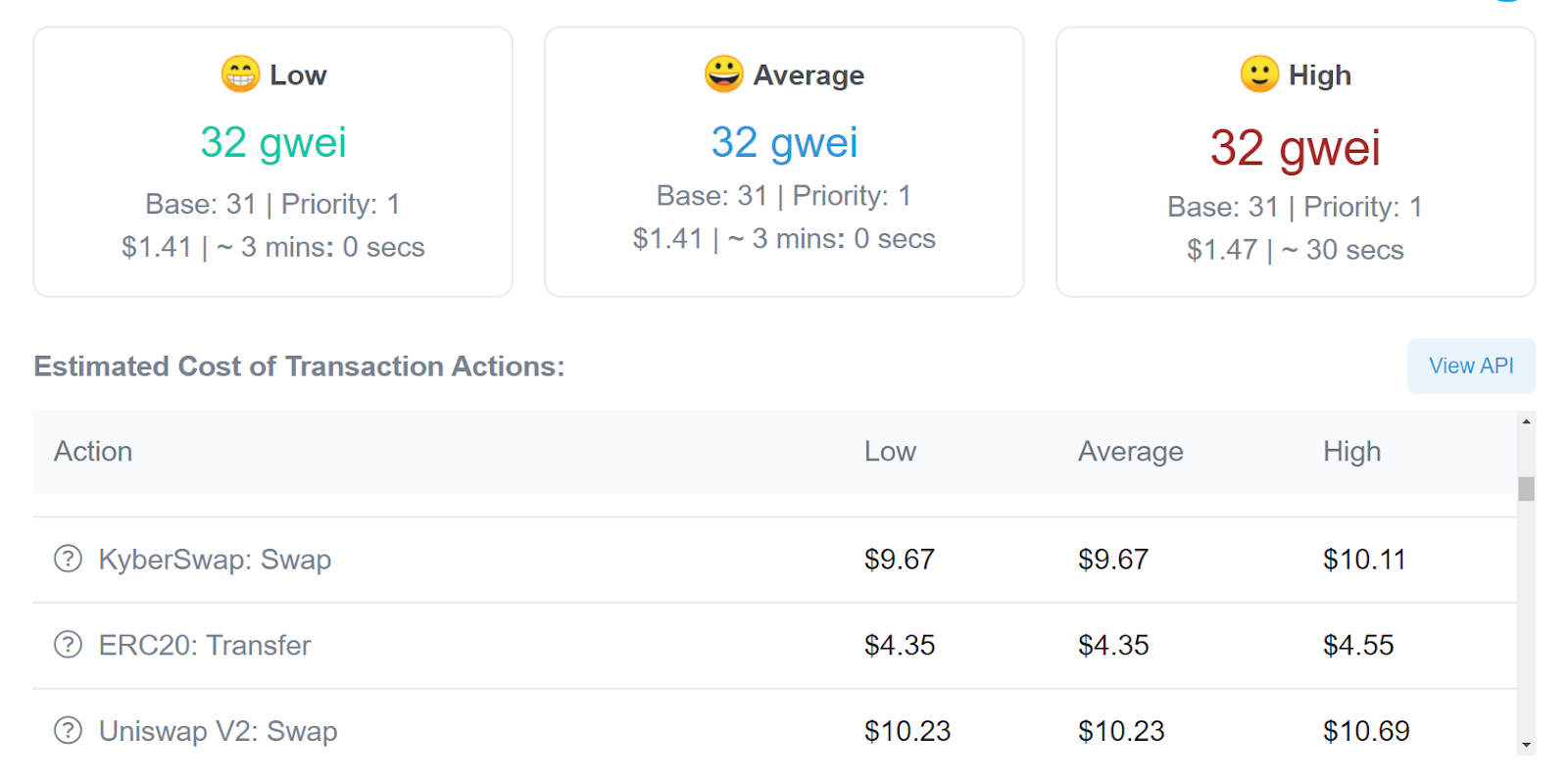Image resolution: width=1568 pixels, height=781 pixels.
Task: Click the red 32 gwei High price
Action: coord(1295,149)
